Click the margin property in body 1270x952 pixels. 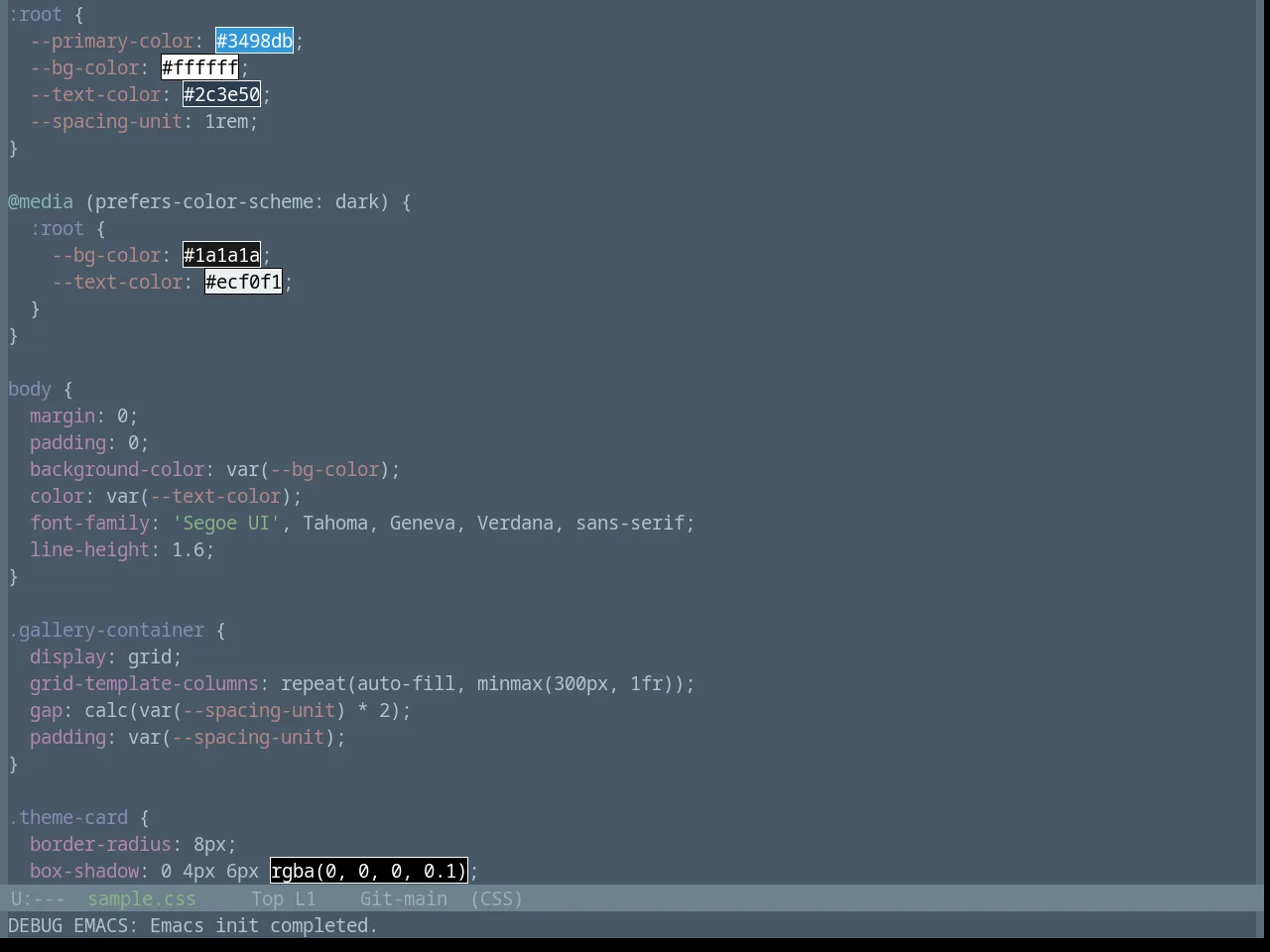click(63, 416)
